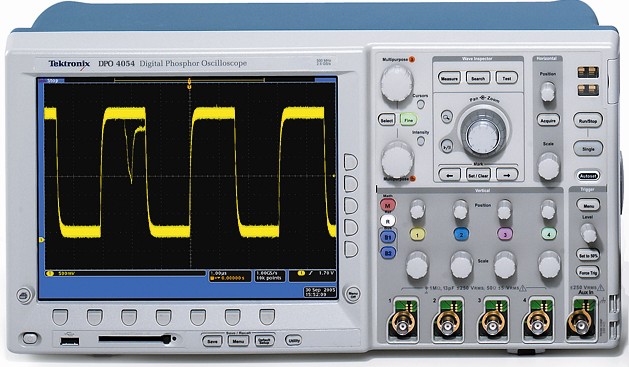The image size is (629, 367).
Task: Push the round power button
Action: click(30, 339)
